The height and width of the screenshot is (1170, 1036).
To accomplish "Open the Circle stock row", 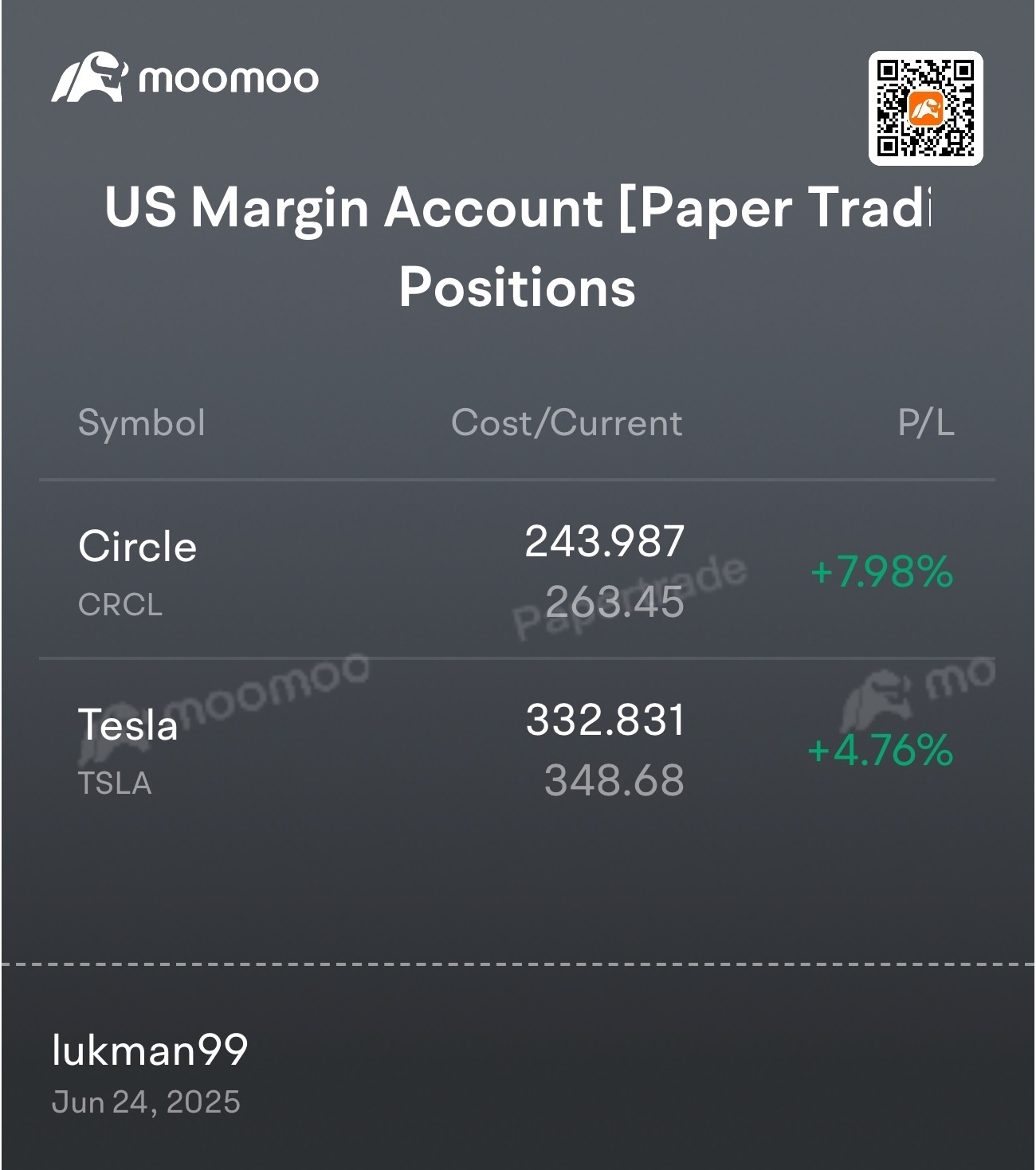I will click(x=517, y=571).
